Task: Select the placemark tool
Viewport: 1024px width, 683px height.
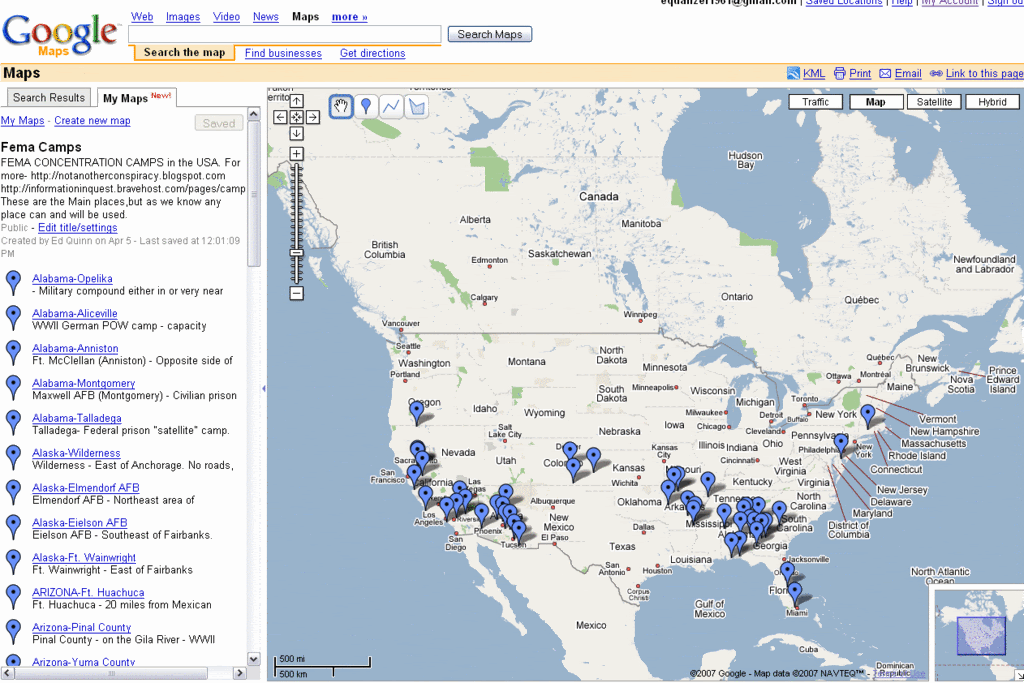Action: coord(366,106)
